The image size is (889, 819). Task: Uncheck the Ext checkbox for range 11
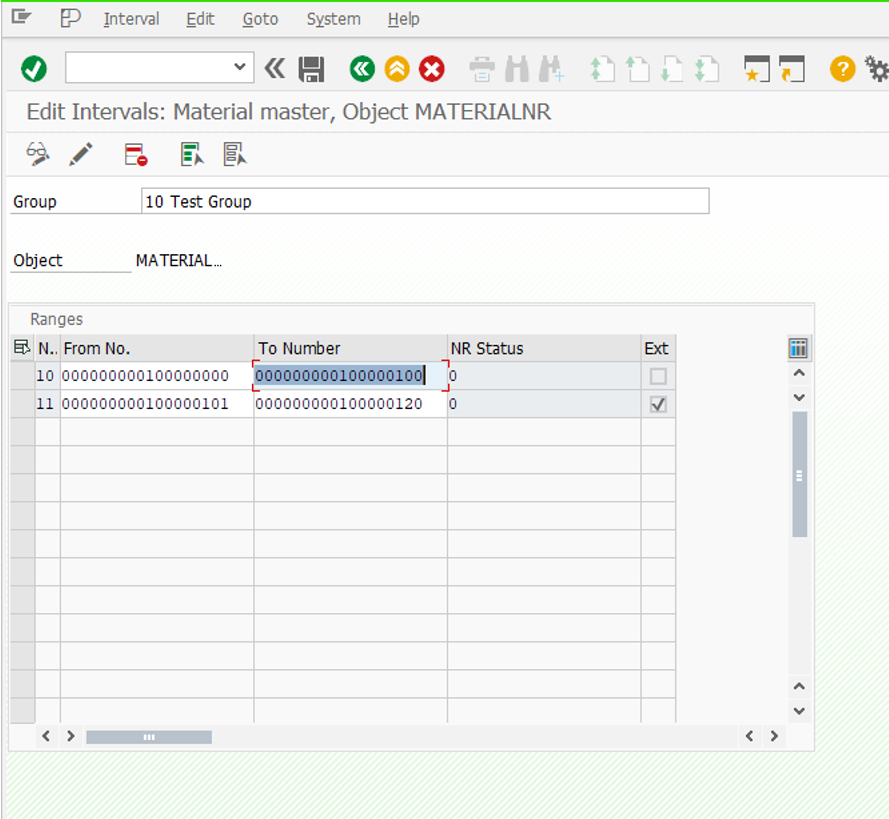coord(658,405)
